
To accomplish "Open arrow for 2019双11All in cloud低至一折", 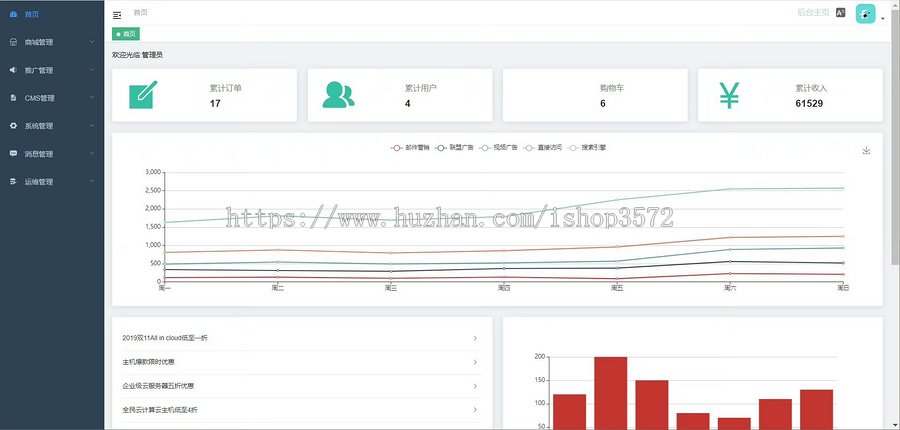I will [475, 338].
